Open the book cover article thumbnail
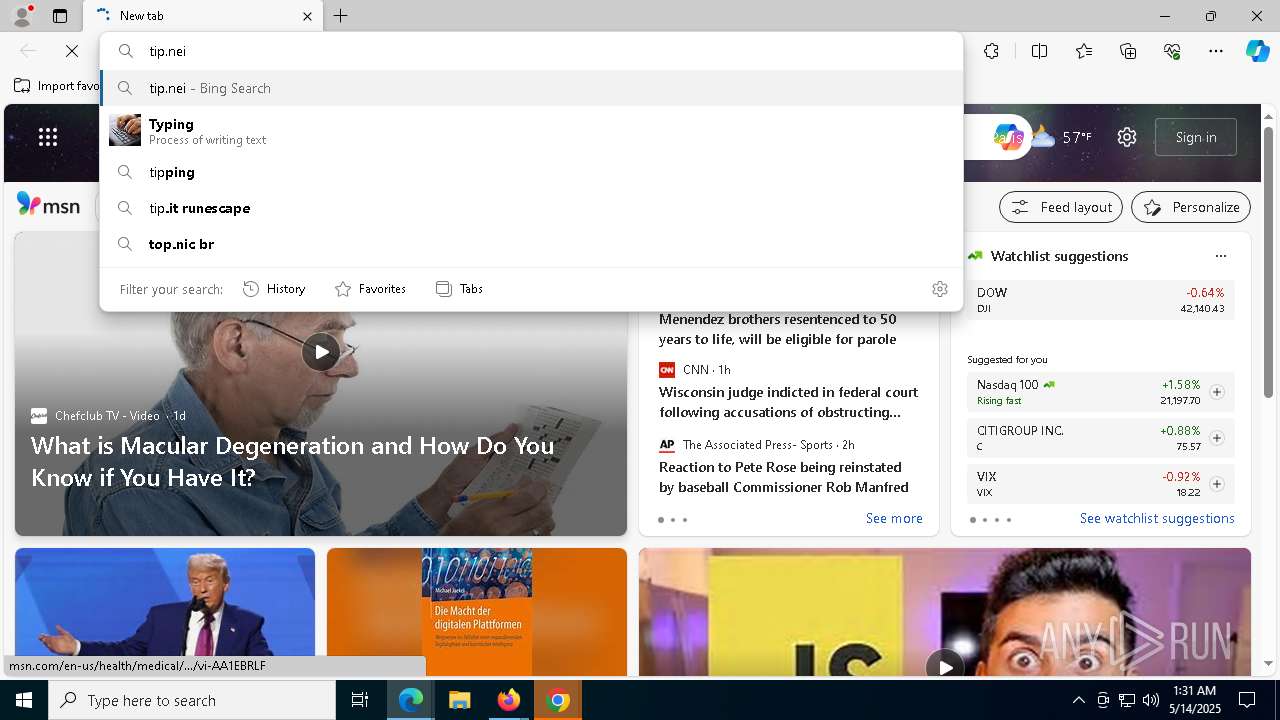Viewport: 1280px width, 720px height. click(x=477, y=612)
